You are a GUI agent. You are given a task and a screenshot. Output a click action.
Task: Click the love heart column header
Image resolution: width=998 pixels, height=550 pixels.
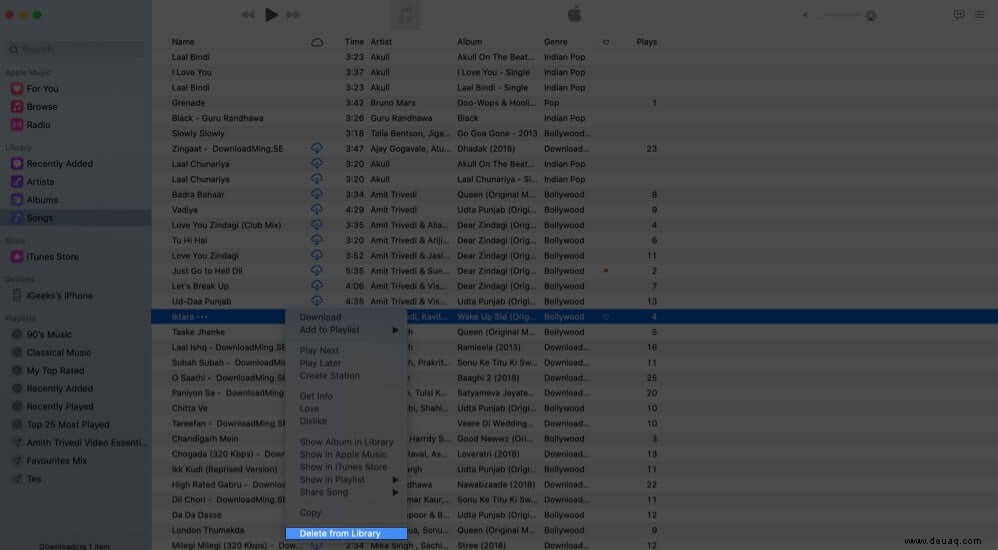point(605,42)
